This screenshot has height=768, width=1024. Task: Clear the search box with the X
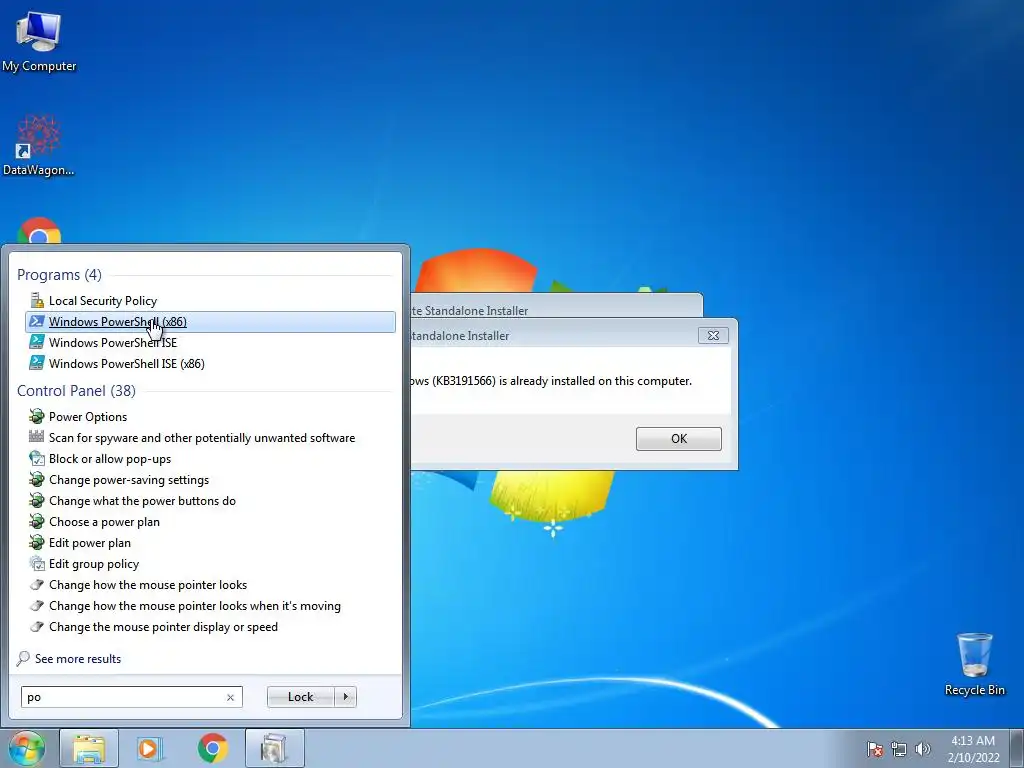point(231,697)
